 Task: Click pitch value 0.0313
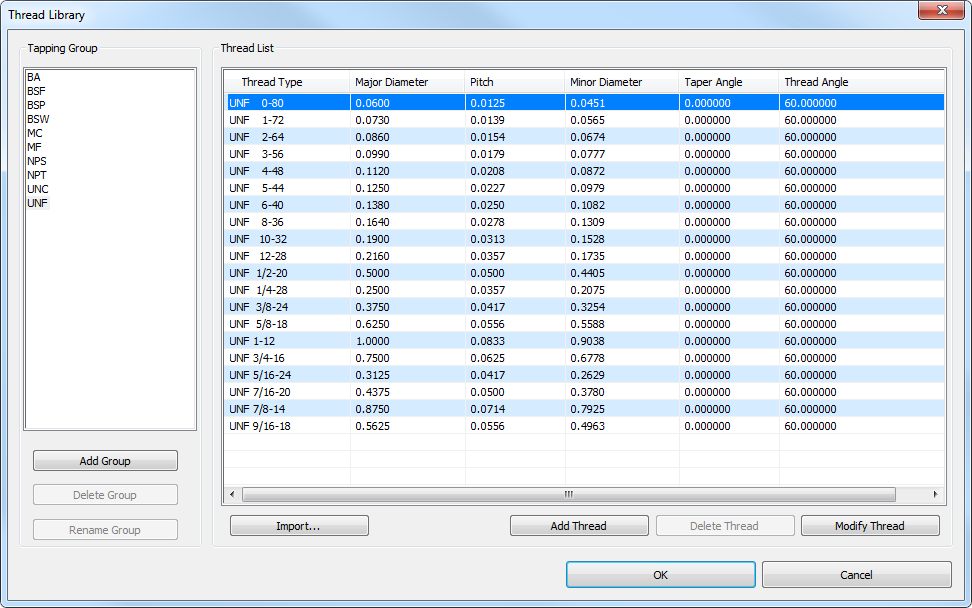487,239
